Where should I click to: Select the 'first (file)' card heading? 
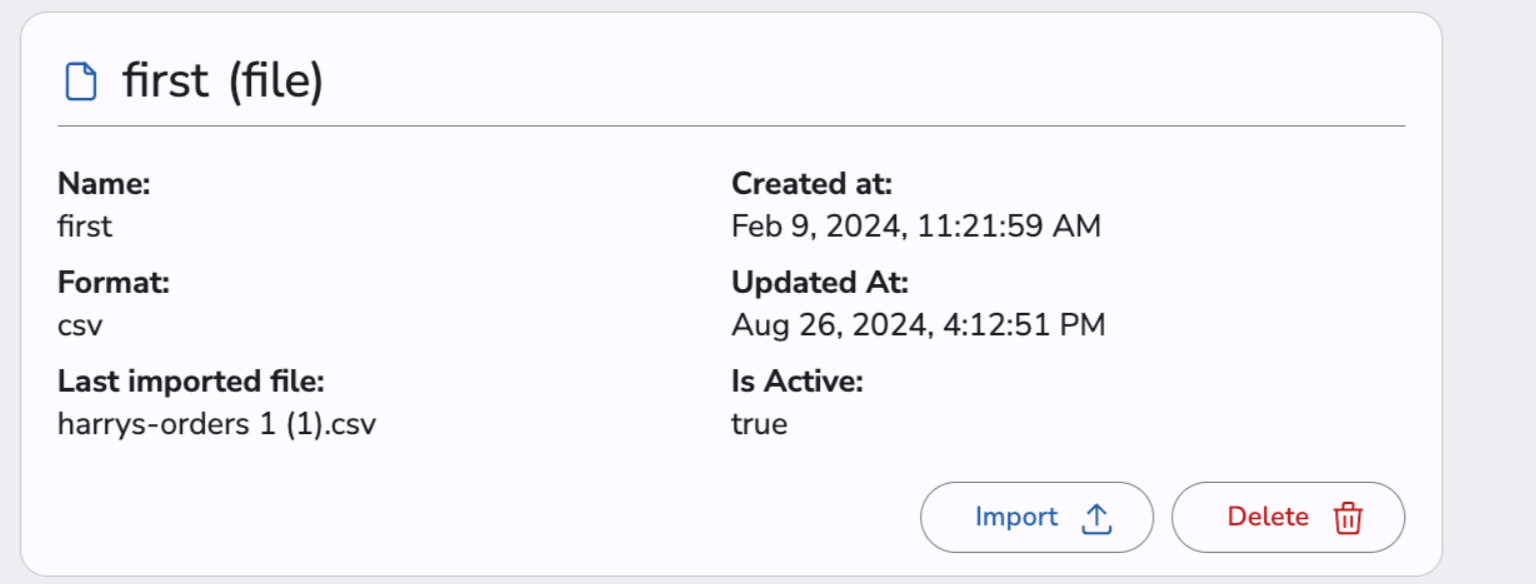pos(222,81)
